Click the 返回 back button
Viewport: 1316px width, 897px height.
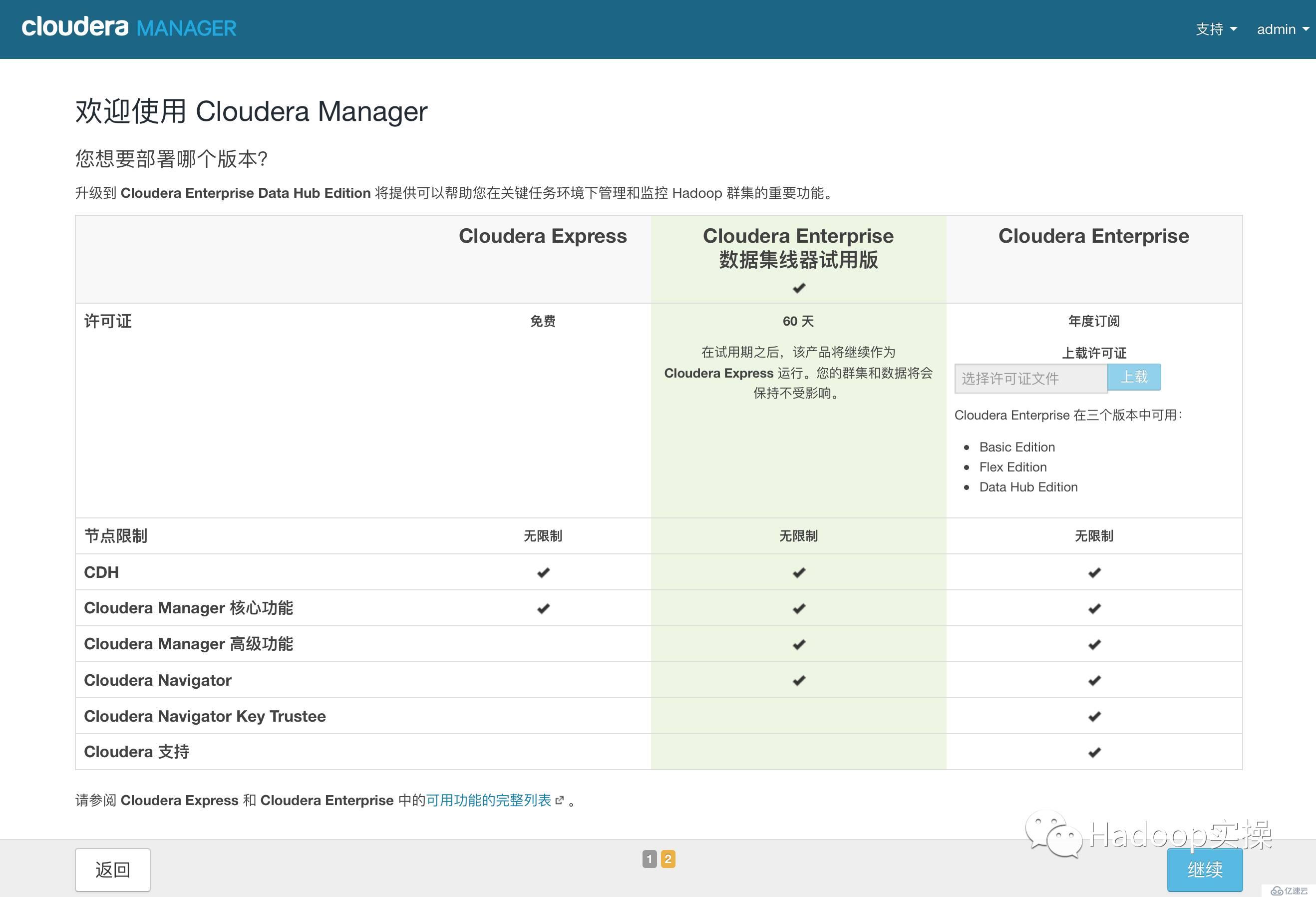[113, 868]
